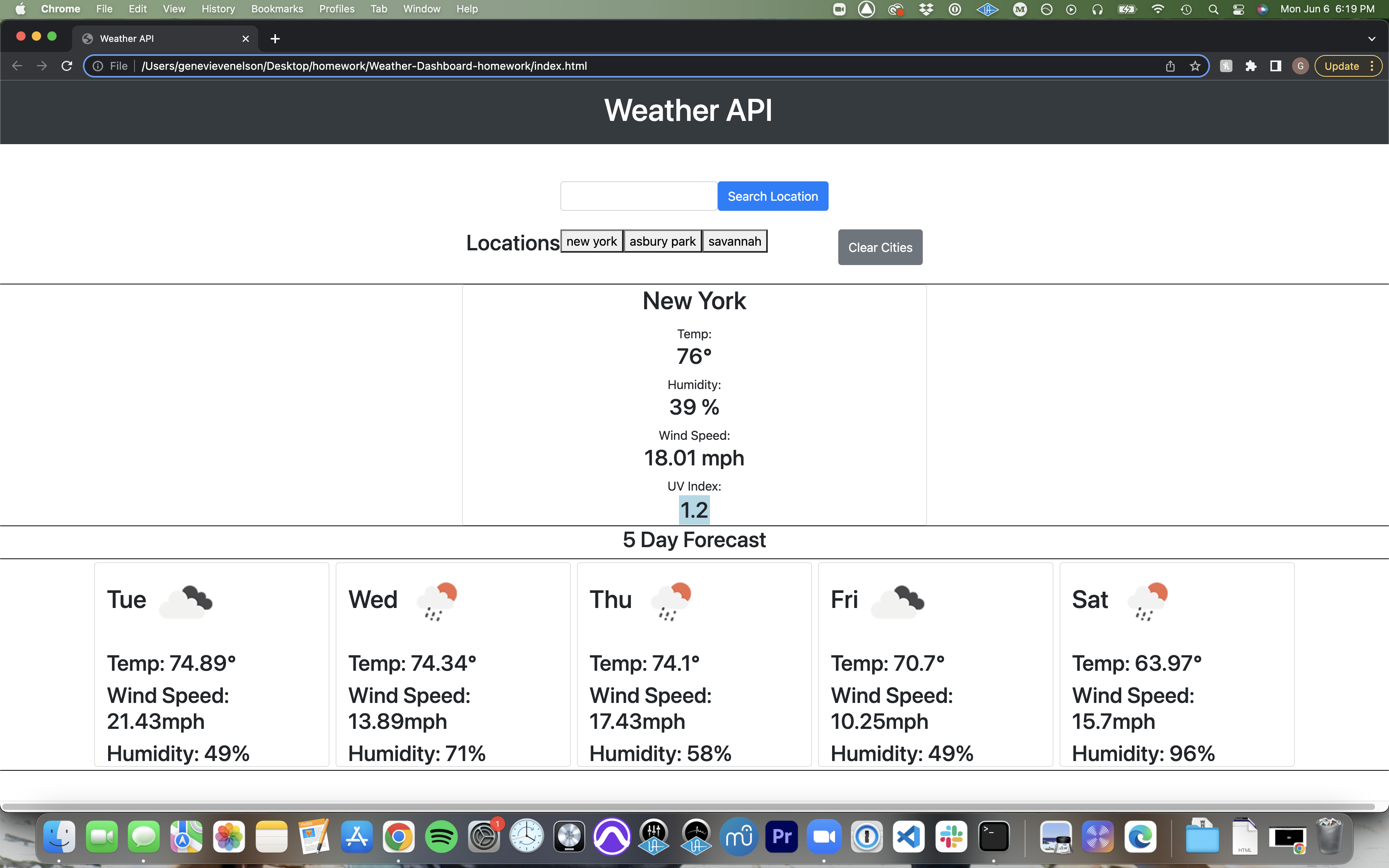Open the Time Machine menu bar icon

pyautogui.click(x=1186, y=9)
